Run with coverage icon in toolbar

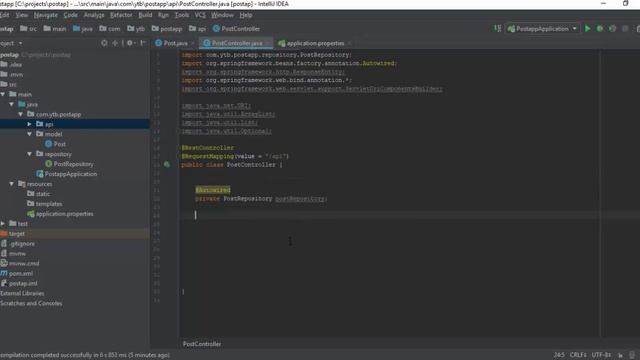click(613, 29)
